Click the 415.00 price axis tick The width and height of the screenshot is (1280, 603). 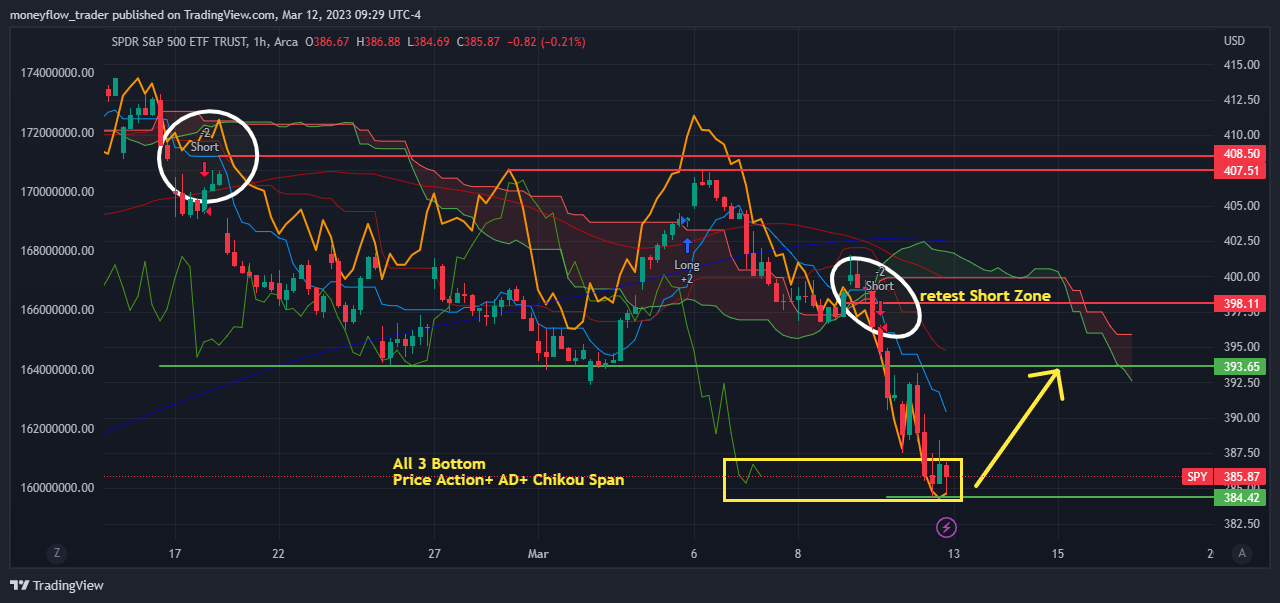click(x=1241, y=64)
